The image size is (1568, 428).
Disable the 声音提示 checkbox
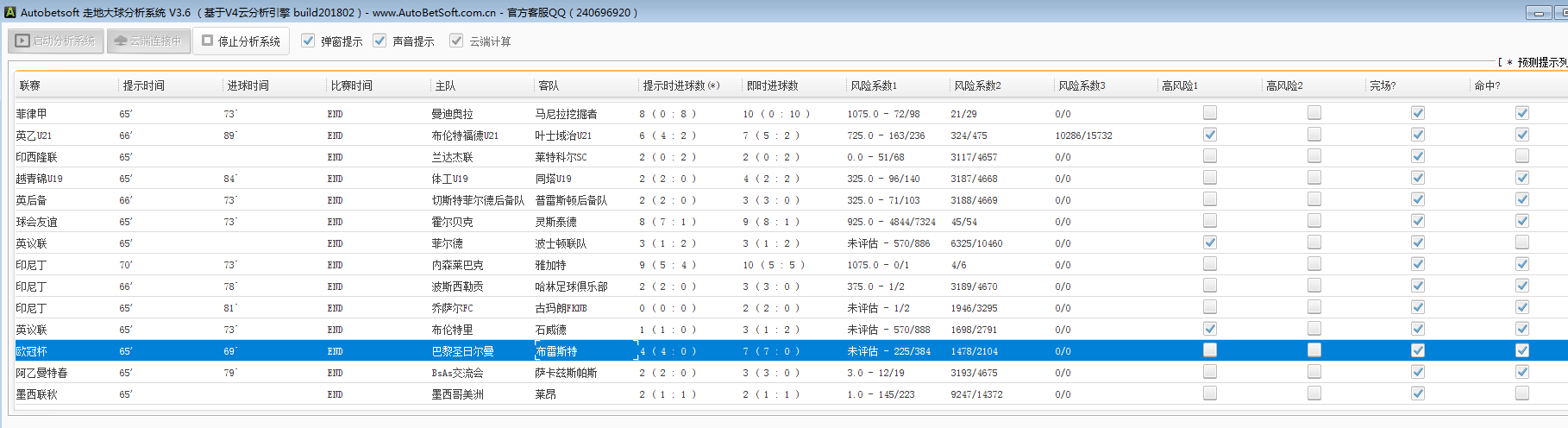coord(379,41)
